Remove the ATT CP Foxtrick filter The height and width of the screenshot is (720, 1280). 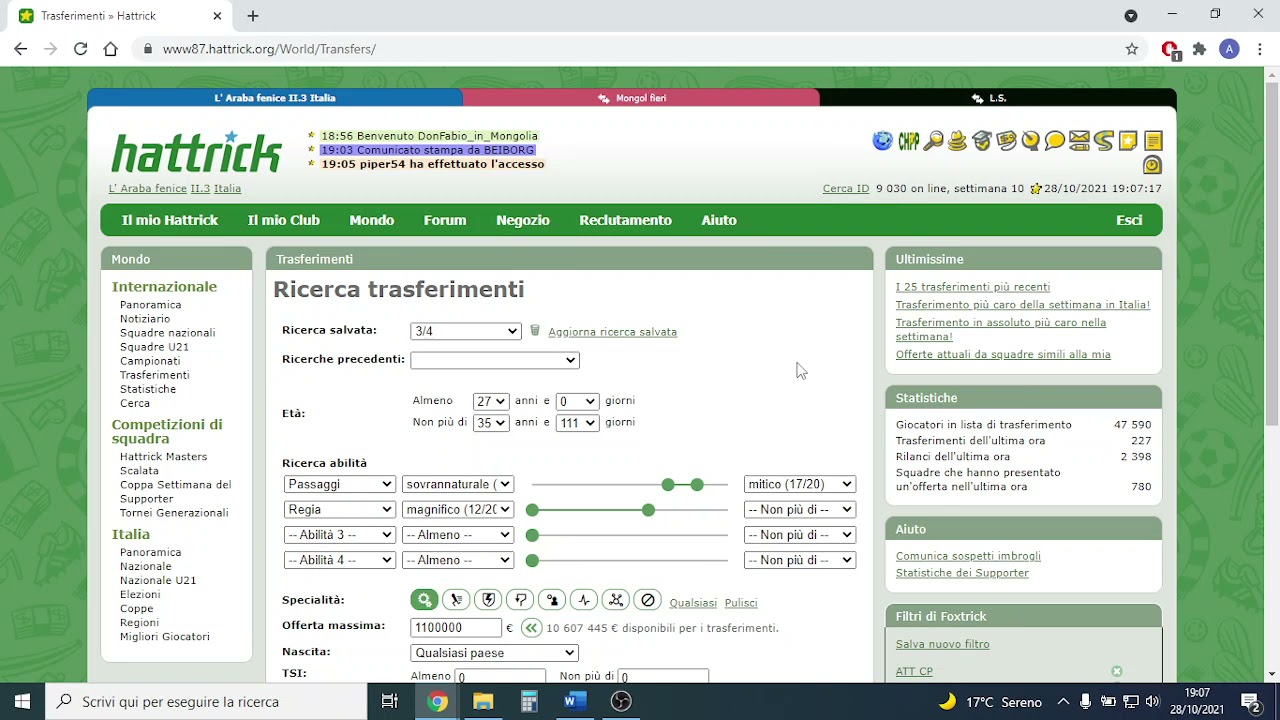point(1117,671)
